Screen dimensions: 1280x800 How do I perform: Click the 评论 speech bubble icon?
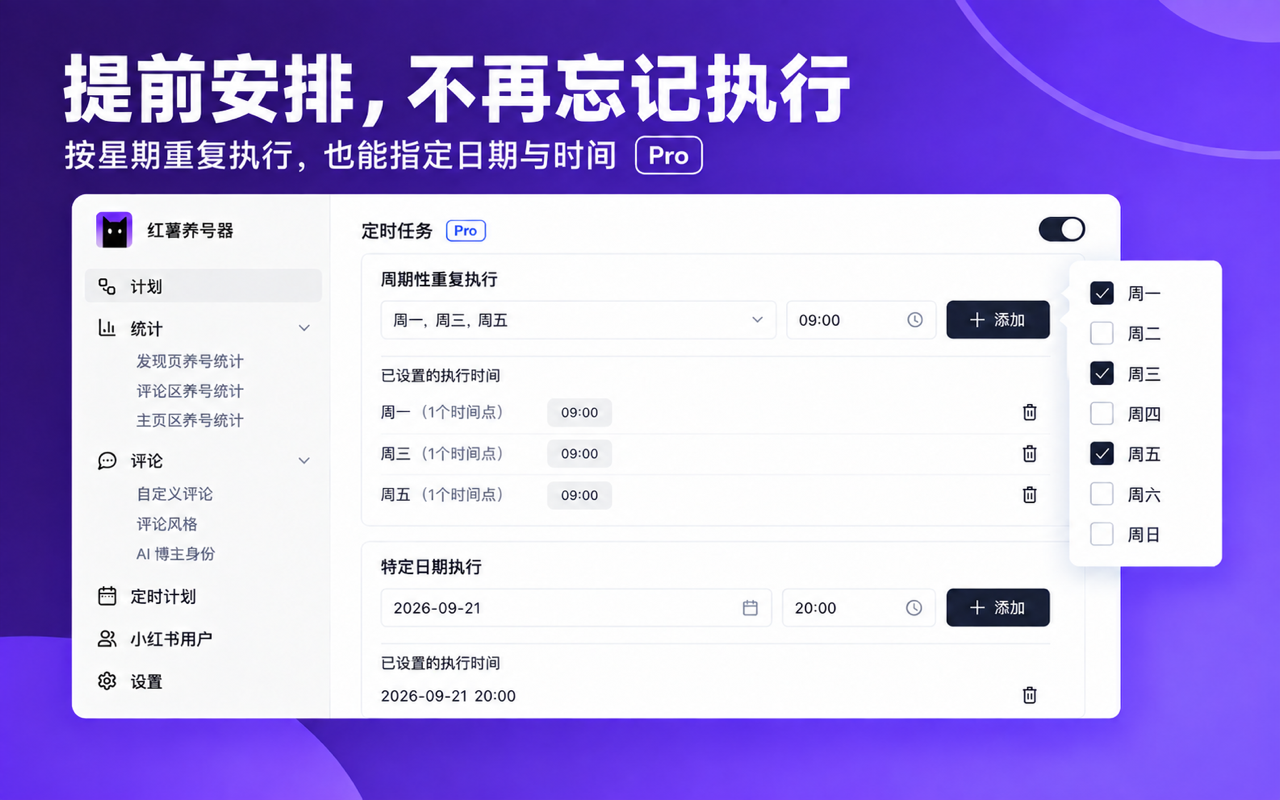pos(107,461)
